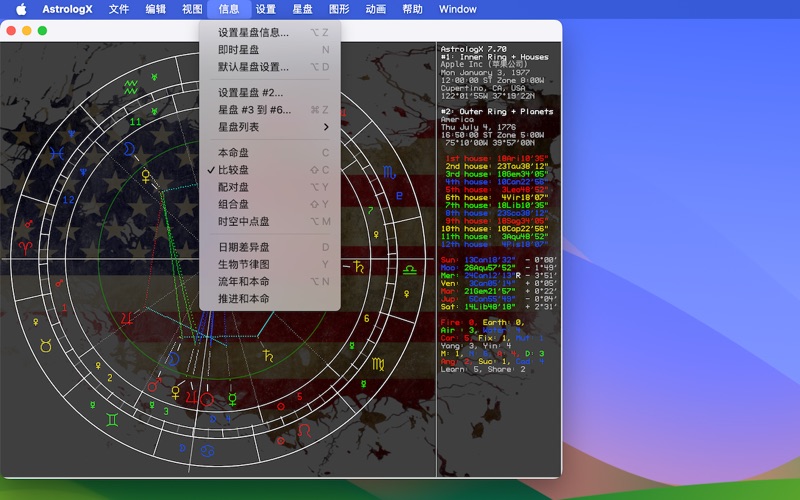Click the red Sun circle glyph at bottom

[207, 399]
